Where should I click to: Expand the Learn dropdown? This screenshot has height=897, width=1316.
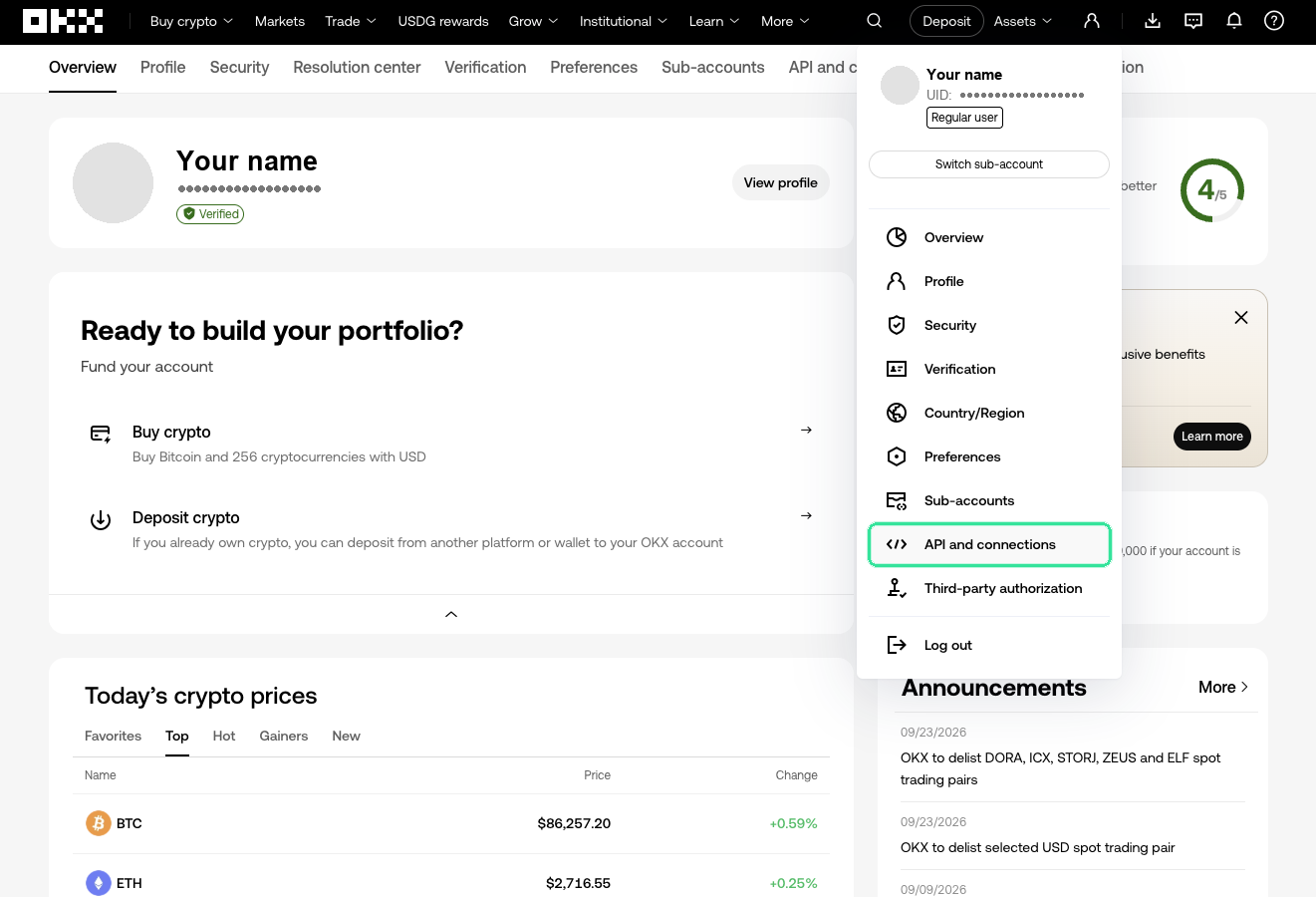714,21
